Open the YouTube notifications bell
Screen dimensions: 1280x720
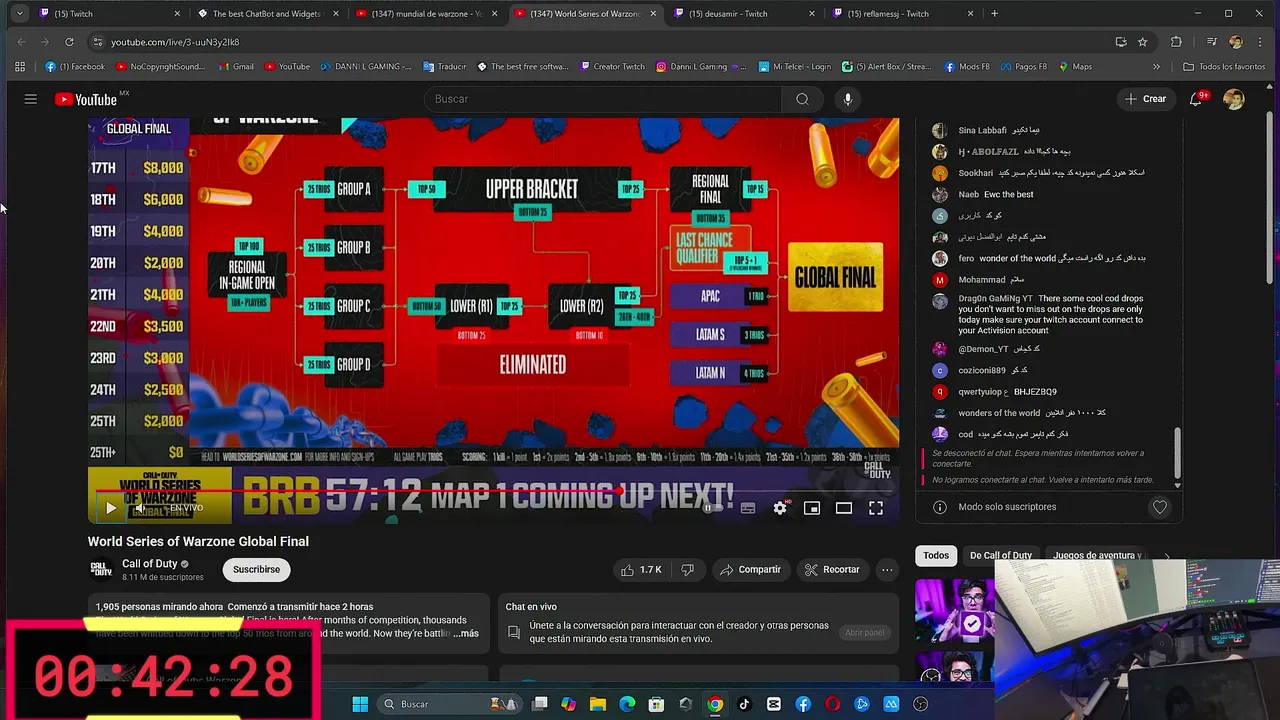[1196, 99]
